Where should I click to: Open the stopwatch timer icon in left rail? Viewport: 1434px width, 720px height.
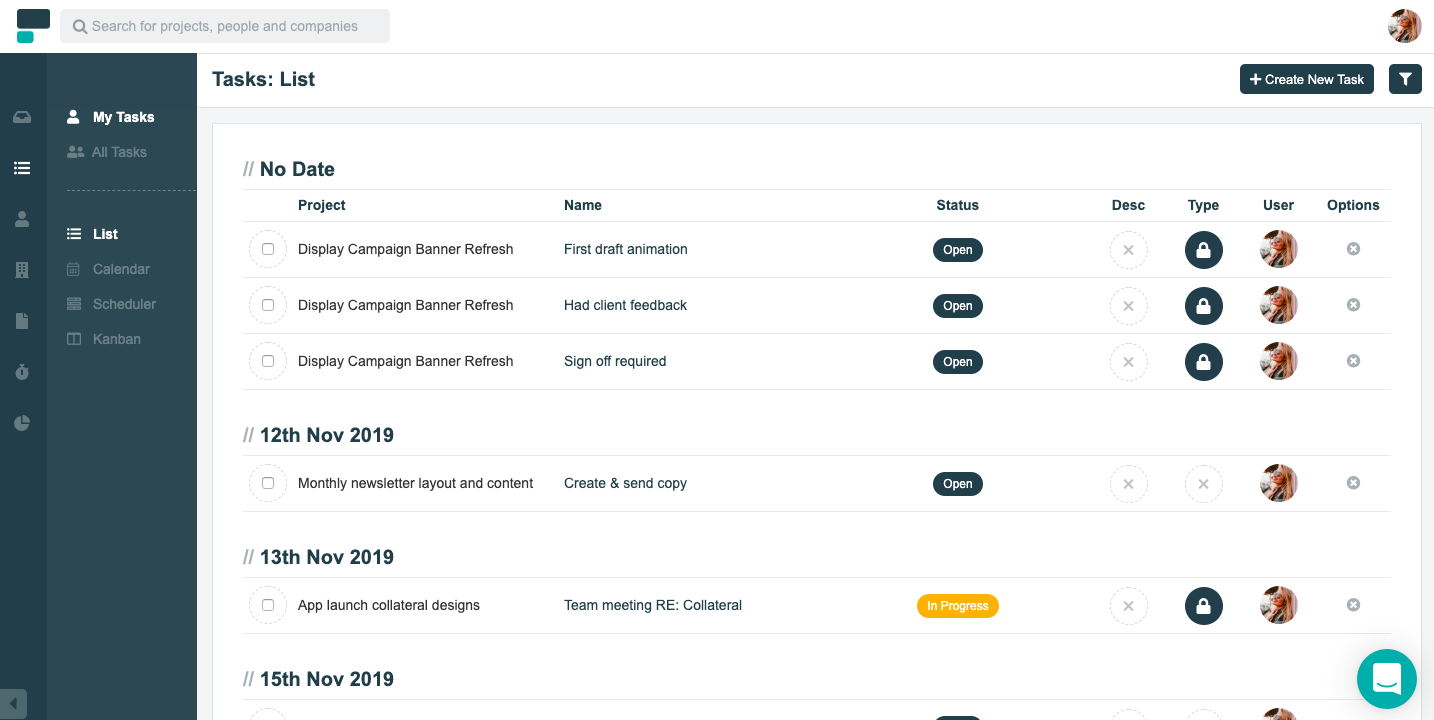(22, 372)
